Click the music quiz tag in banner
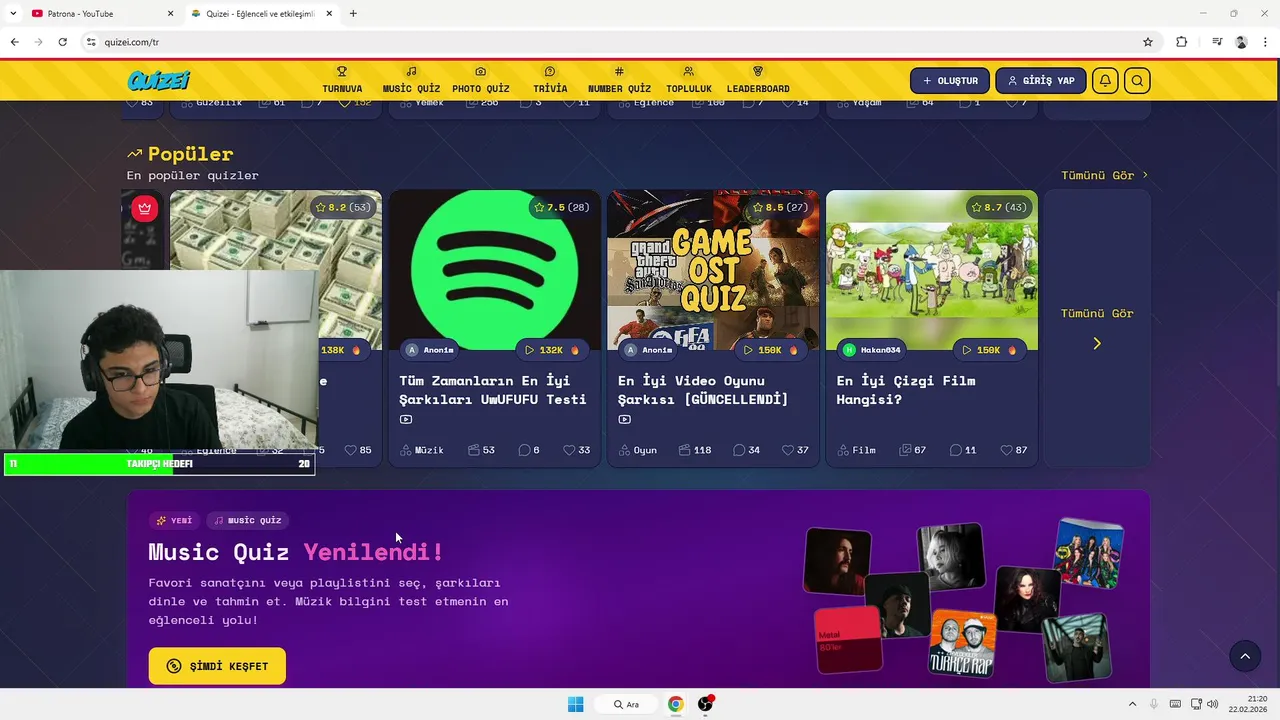 (x=248, y=520)
